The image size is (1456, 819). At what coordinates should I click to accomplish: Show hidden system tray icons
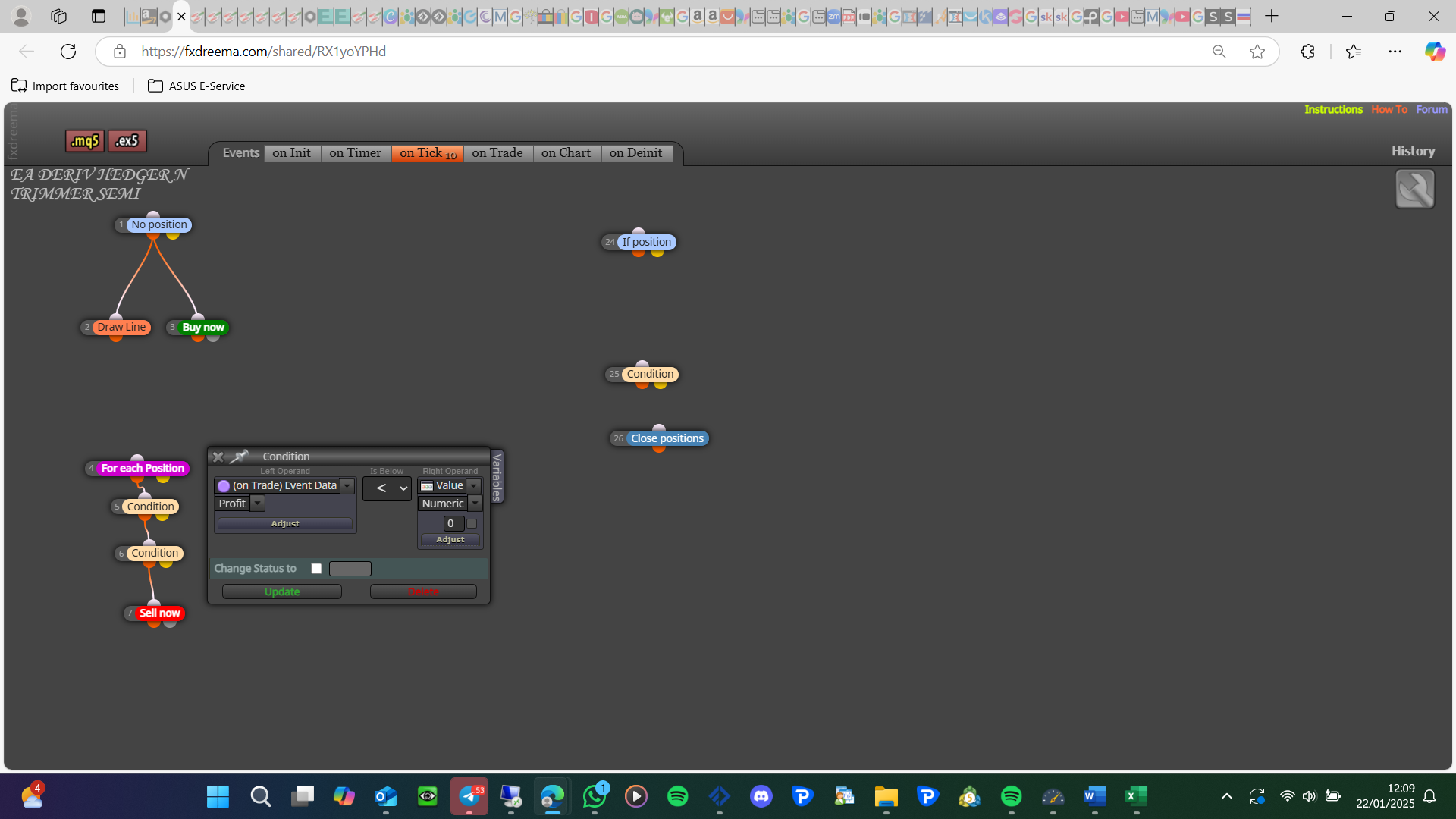point(1226,796)
